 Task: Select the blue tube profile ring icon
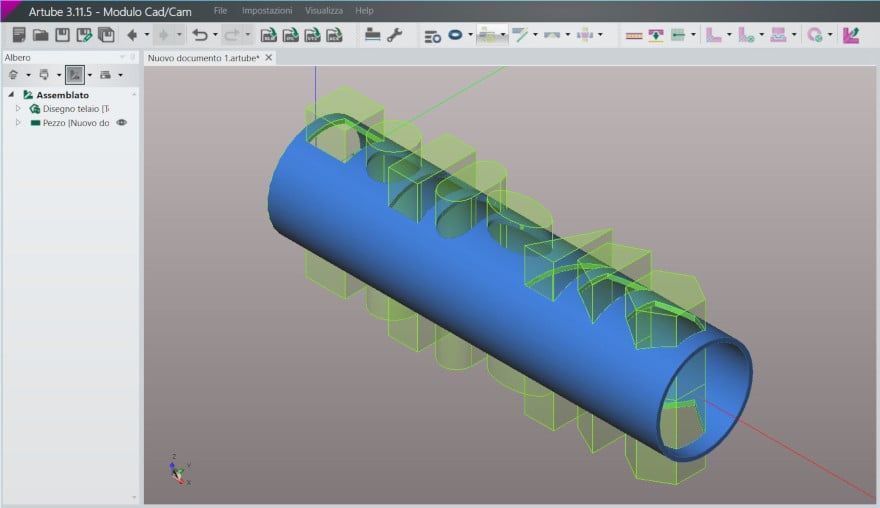(455, 35)
